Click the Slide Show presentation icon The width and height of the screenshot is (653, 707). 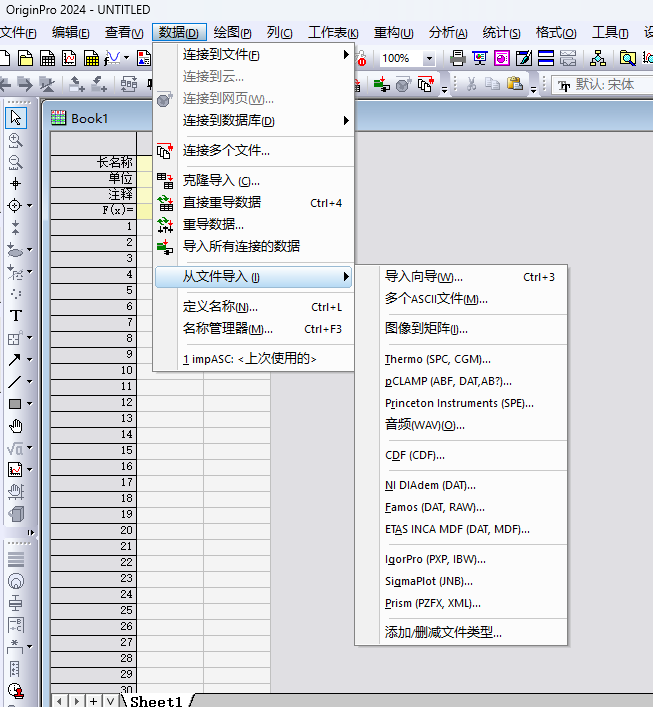click(480, 58)
